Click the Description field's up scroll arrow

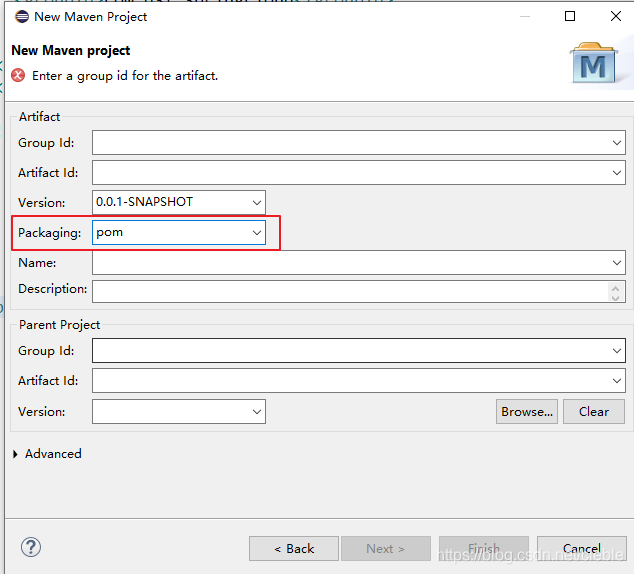pos(615,288)
